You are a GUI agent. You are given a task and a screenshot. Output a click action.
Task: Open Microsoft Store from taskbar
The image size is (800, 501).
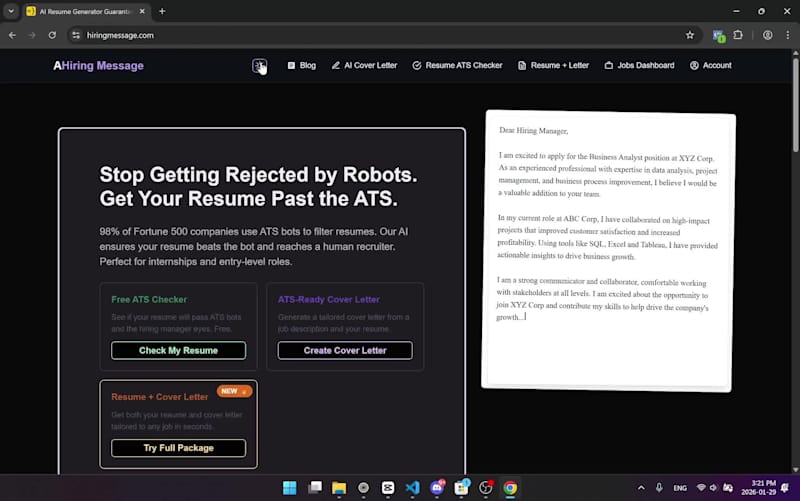pos(462,488)
